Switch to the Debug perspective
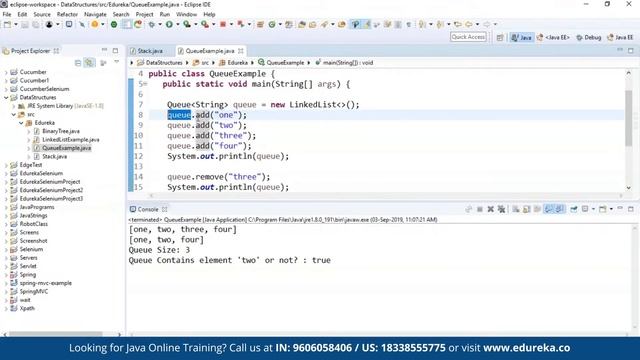 pos(588,38)
